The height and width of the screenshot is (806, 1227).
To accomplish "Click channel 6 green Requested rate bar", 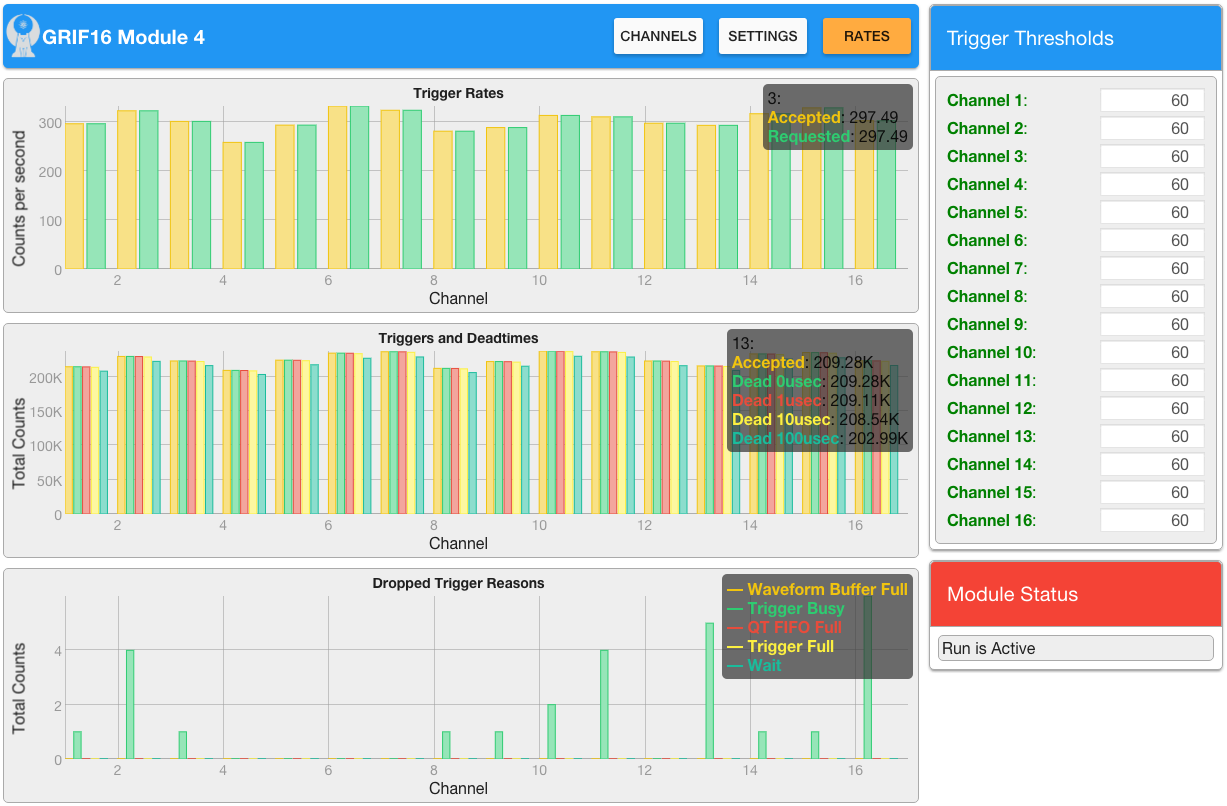I will pyautogui.click(x=359, y=188).
